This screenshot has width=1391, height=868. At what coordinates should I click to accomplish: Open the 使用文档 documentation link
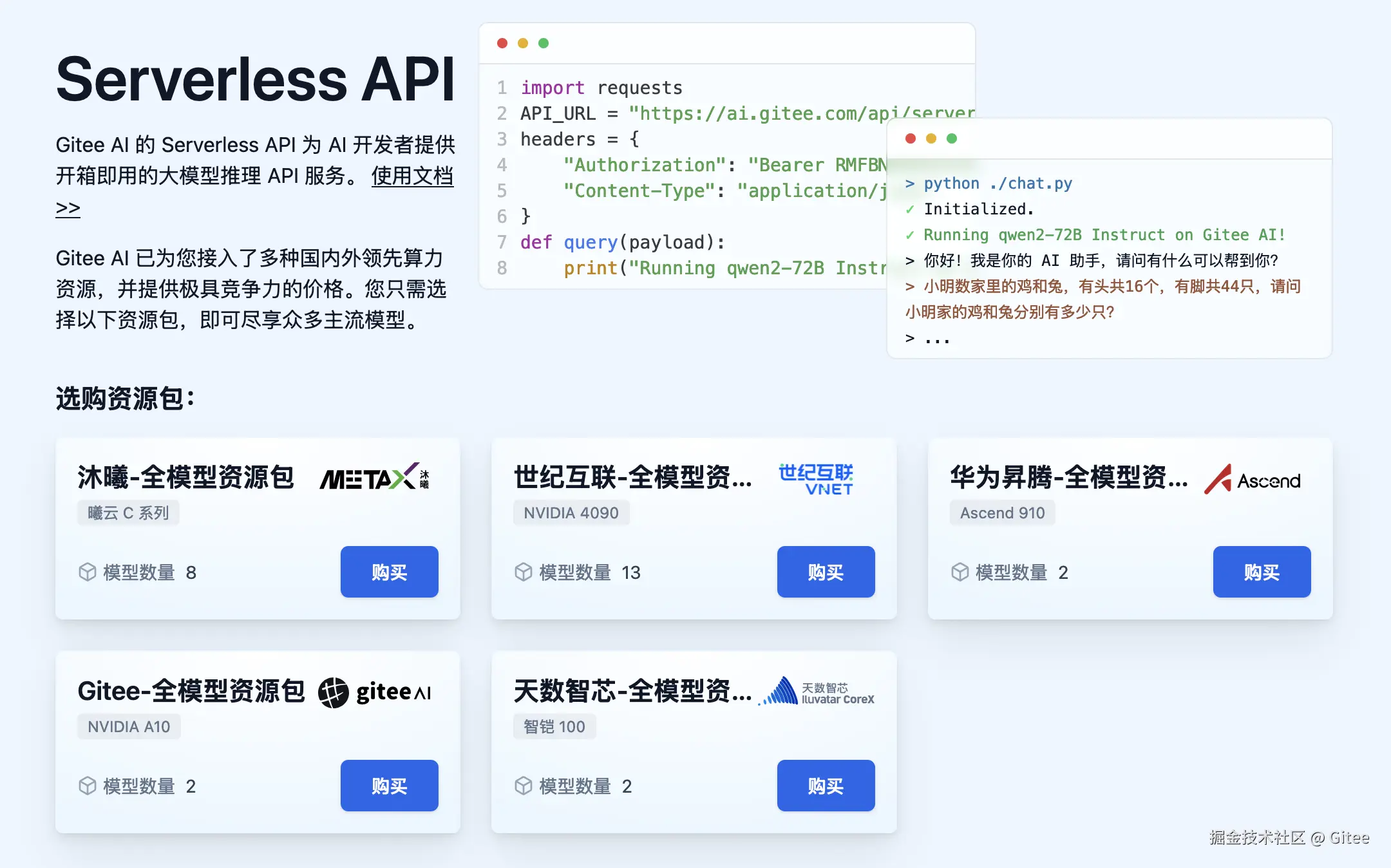(412, 176)
